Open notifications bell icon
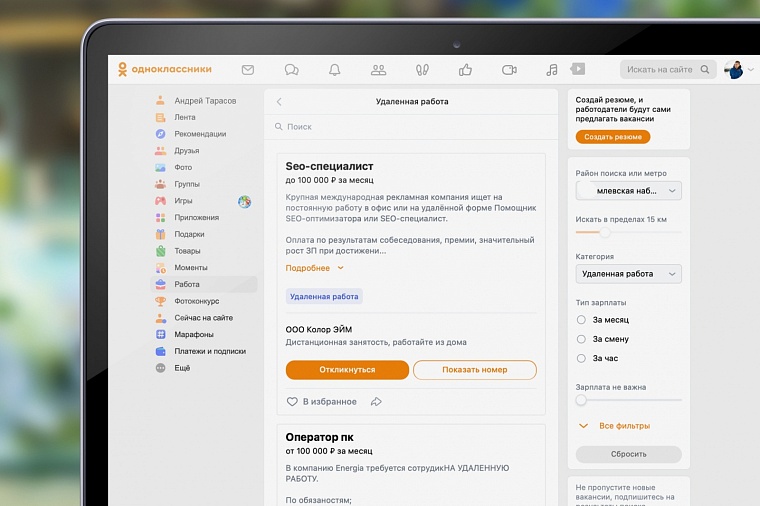760x506 pixels. 335,70
